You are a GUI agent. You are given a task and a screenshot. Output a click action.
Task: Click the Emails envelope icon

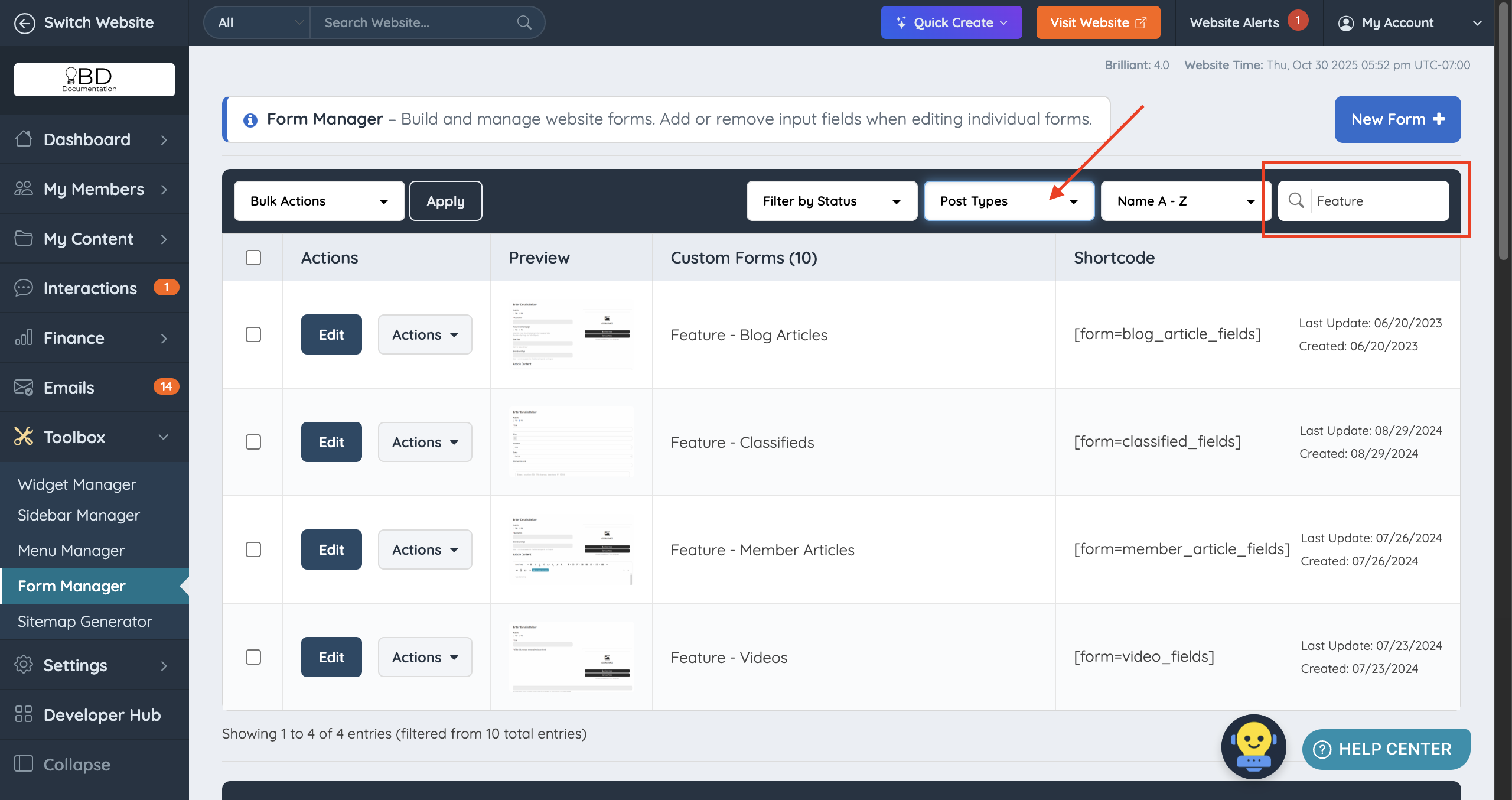[x=24, y=388]
